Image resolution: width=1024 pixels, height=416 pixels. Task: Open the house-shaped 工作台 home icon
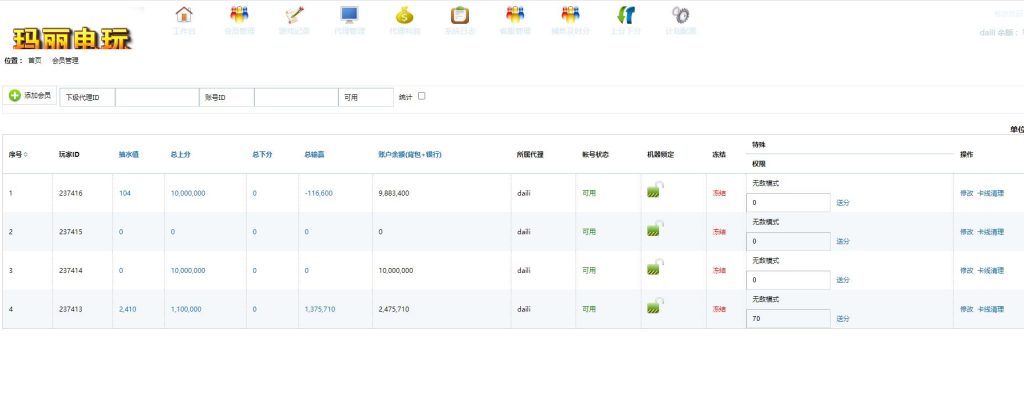pos(184,14)
